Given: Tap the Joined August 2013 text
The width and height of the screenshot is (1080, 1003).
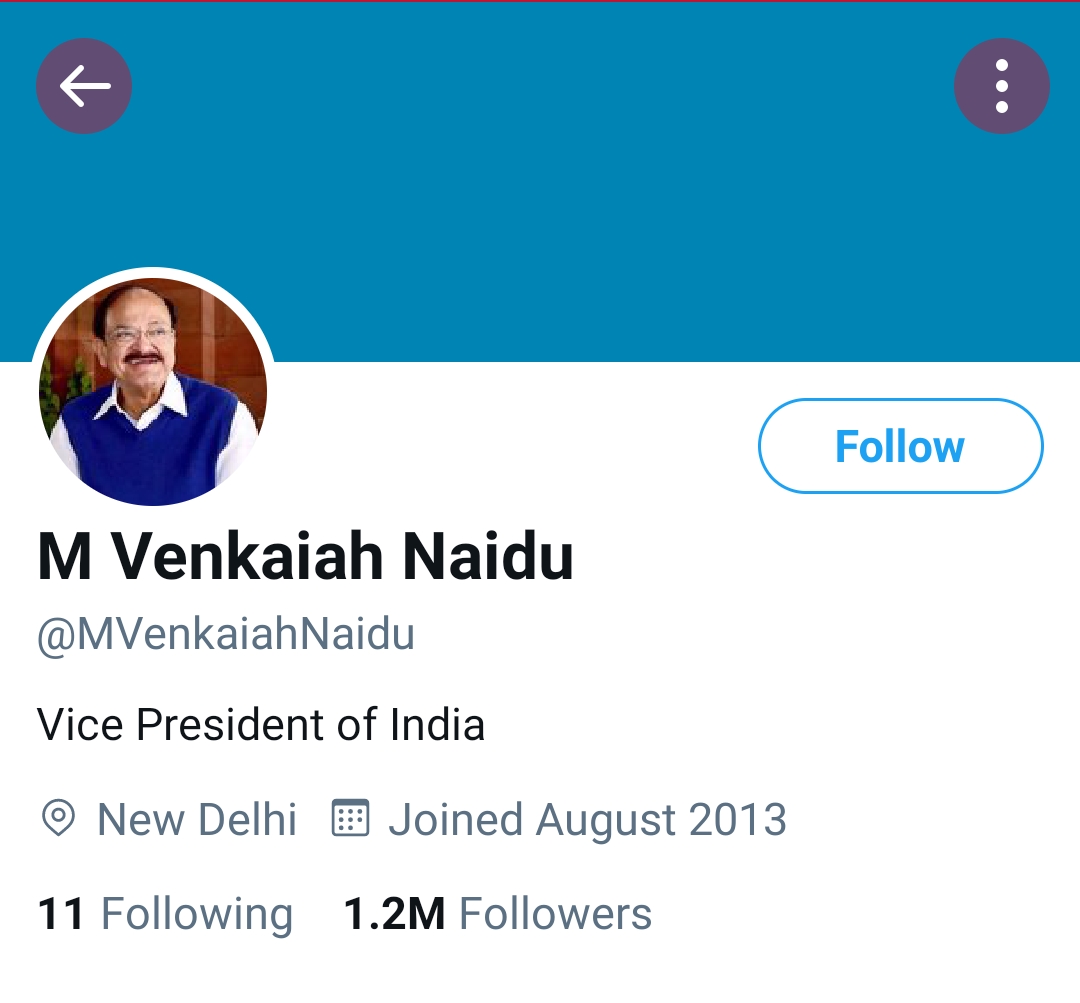Looking at the screenshot, I should [x=588, y=819].
